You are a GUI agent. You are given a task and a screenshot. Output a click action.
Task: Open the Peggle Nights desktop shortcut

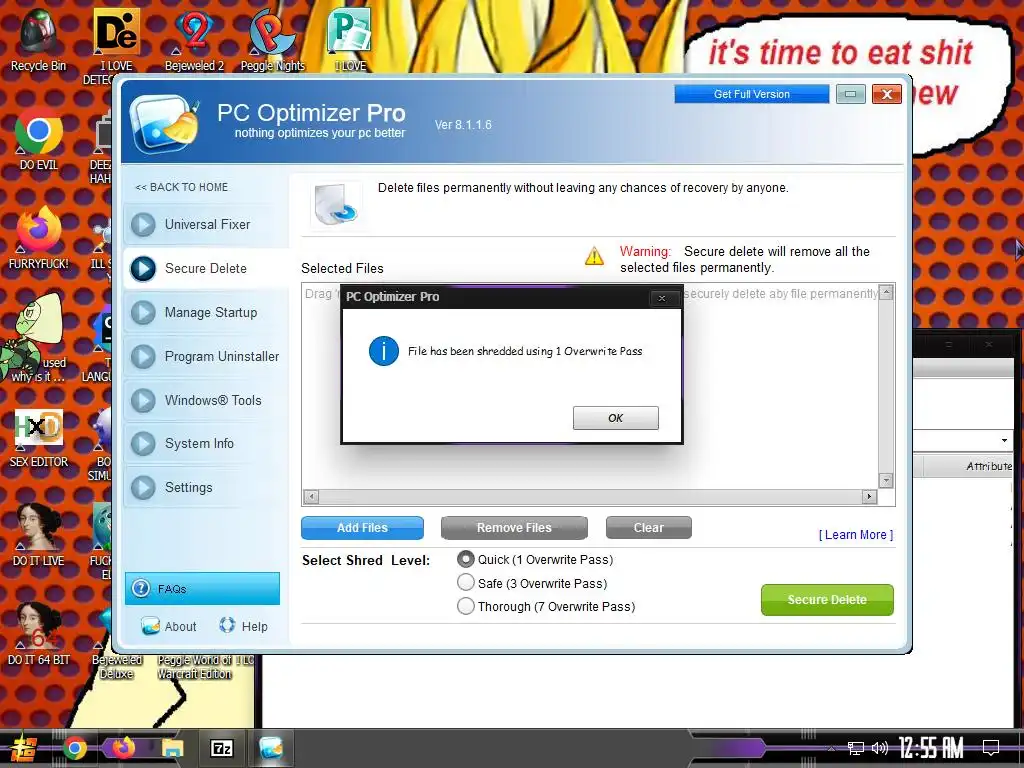point(272,39)
